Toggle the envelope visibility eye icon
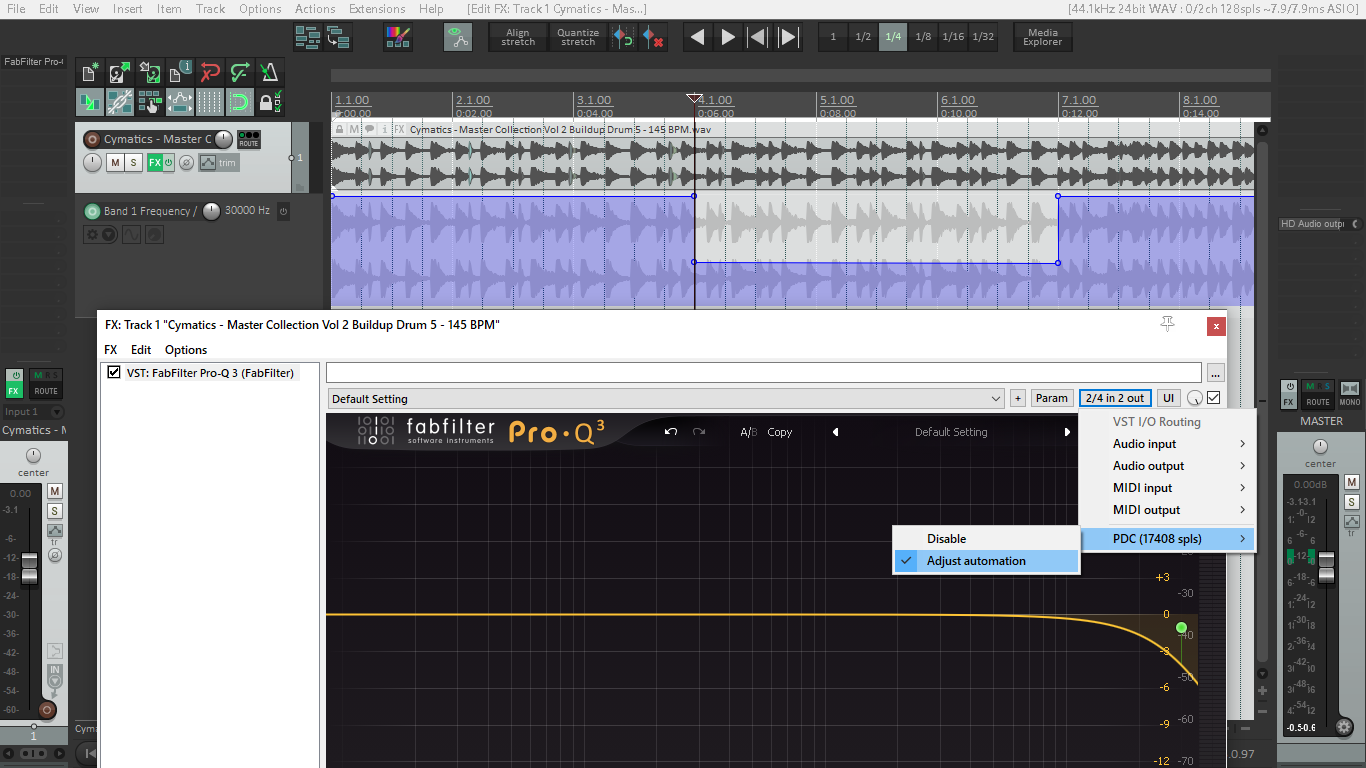 [458, 38]
